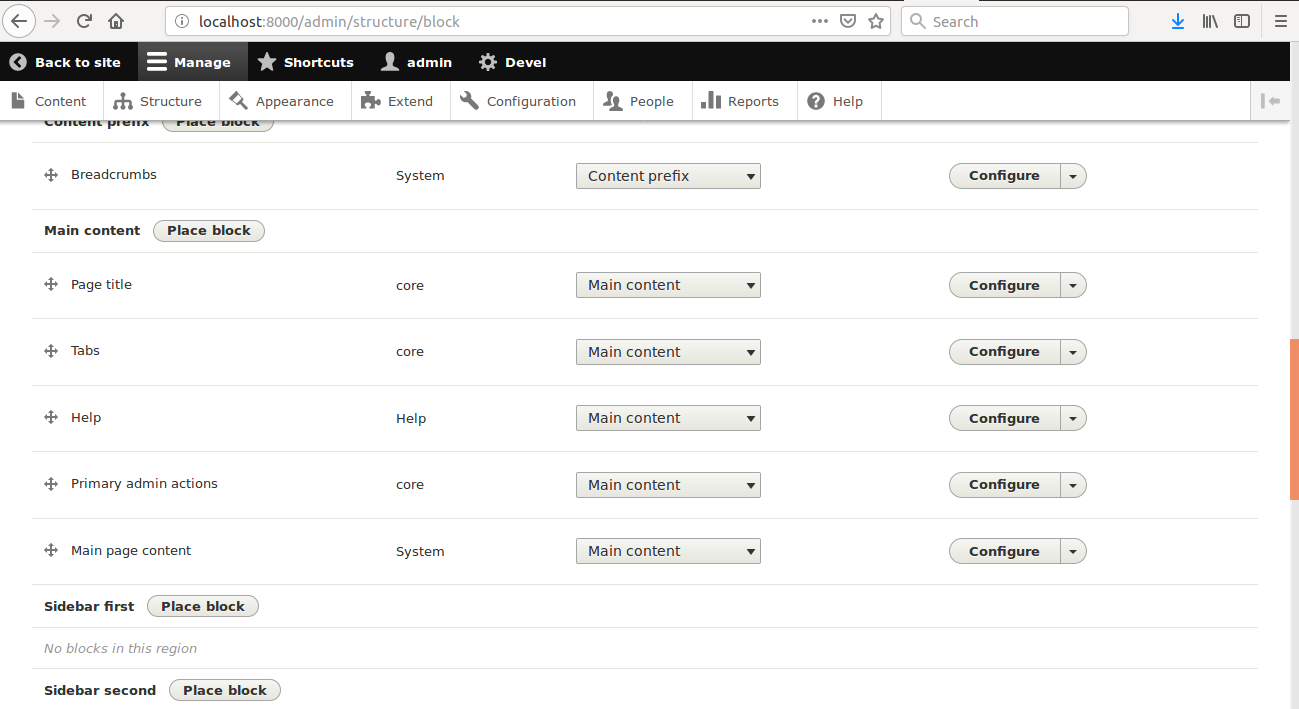Image resolution: width=1299 pixels, height=709 pixels.
Task: Open the Manage menu
Action: pos(192,61)
